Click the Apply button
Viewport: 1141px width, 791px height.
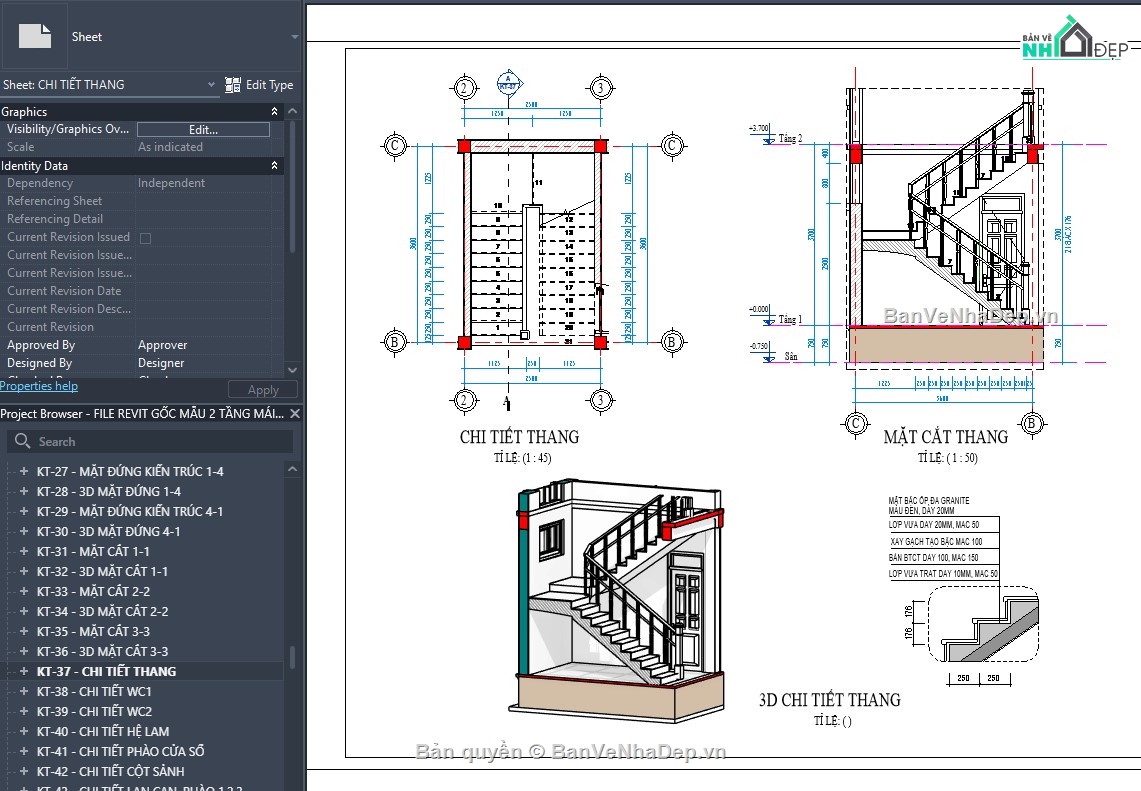coord(263,390)
